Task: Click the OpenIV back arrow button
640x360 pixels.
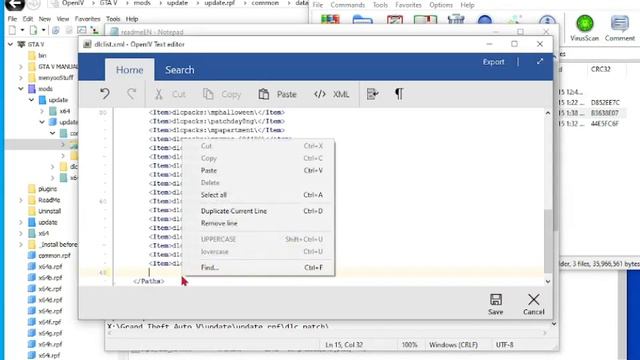Action: (x=14, y=4)
